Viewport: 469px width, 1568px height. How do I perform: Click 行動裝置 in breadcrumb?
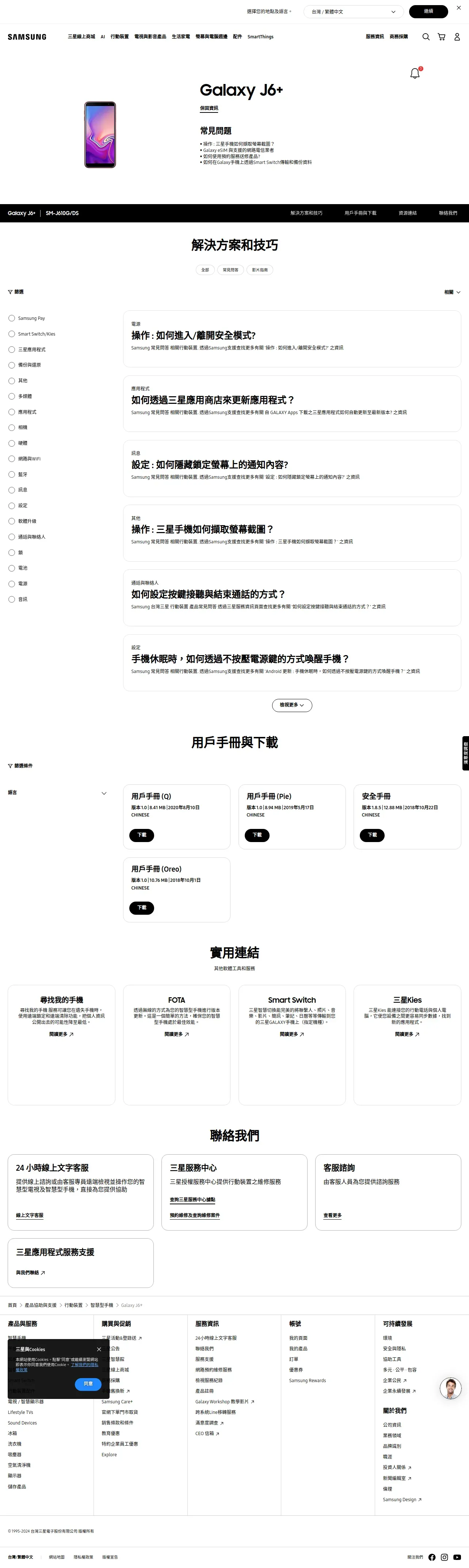click(x=73, y=1305)
